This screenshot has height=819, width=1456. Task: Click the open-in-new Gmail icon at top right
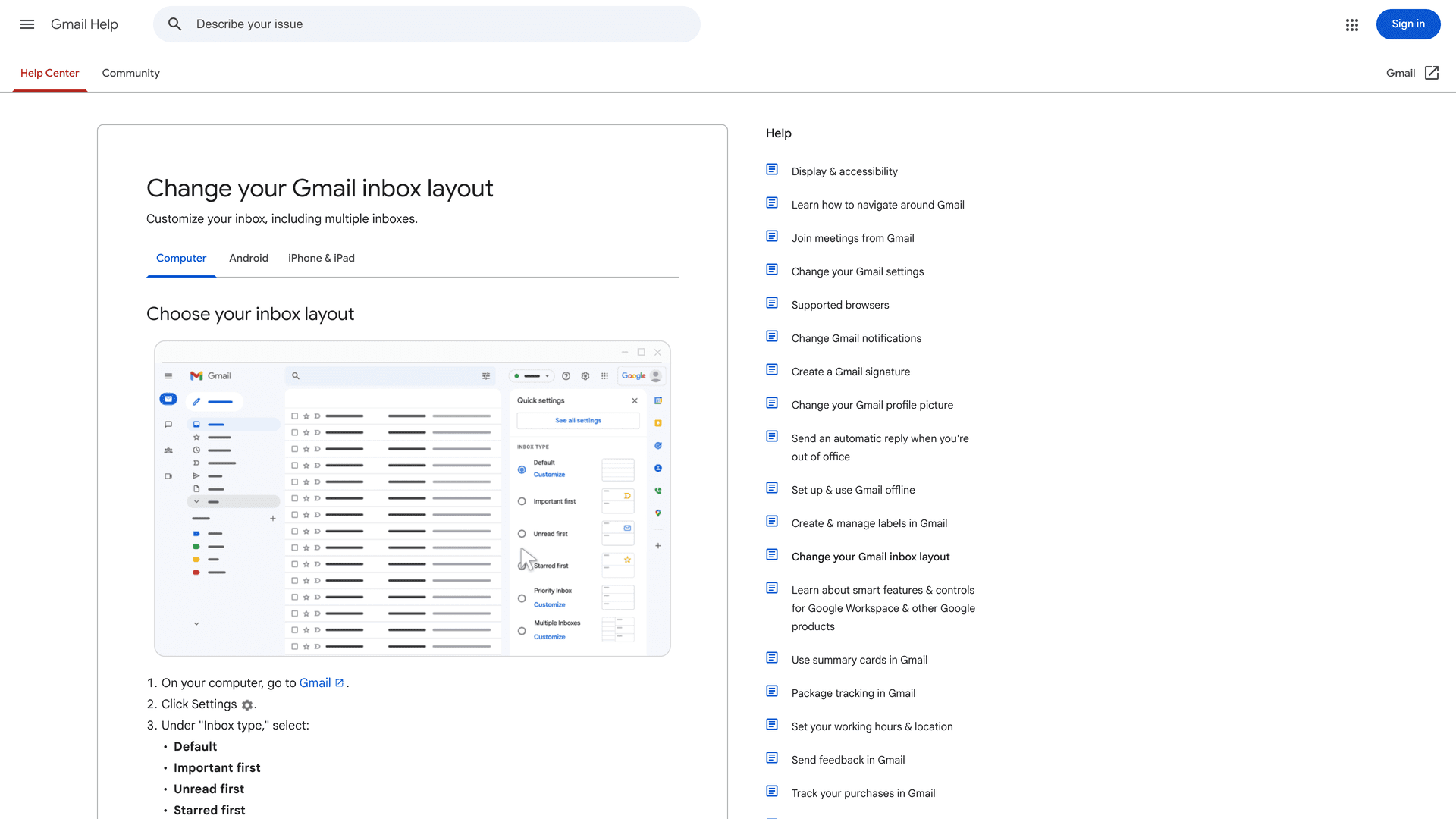point(1432,73)
